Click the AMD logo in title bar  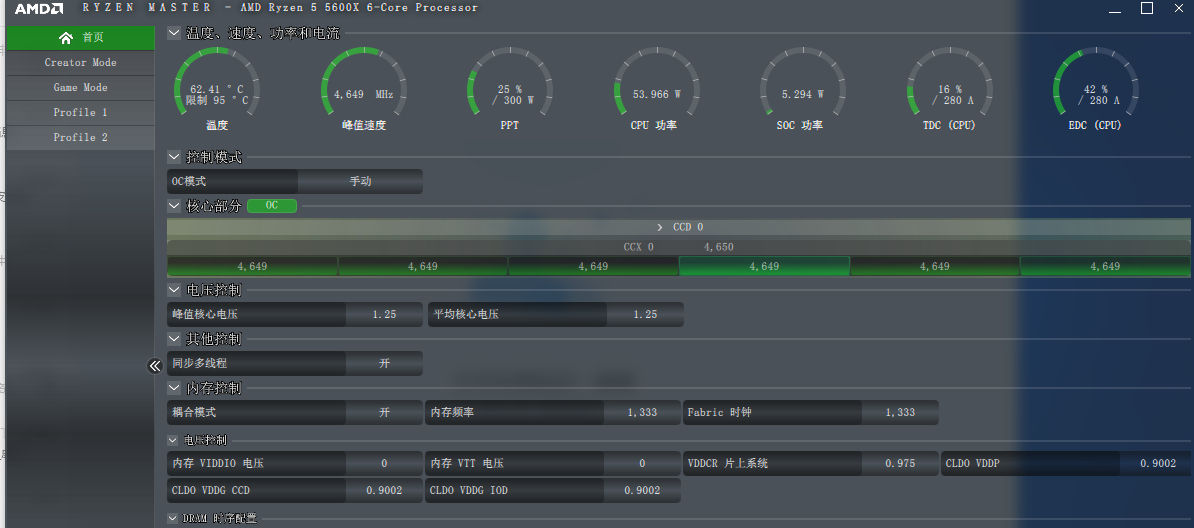coord(40,8)
